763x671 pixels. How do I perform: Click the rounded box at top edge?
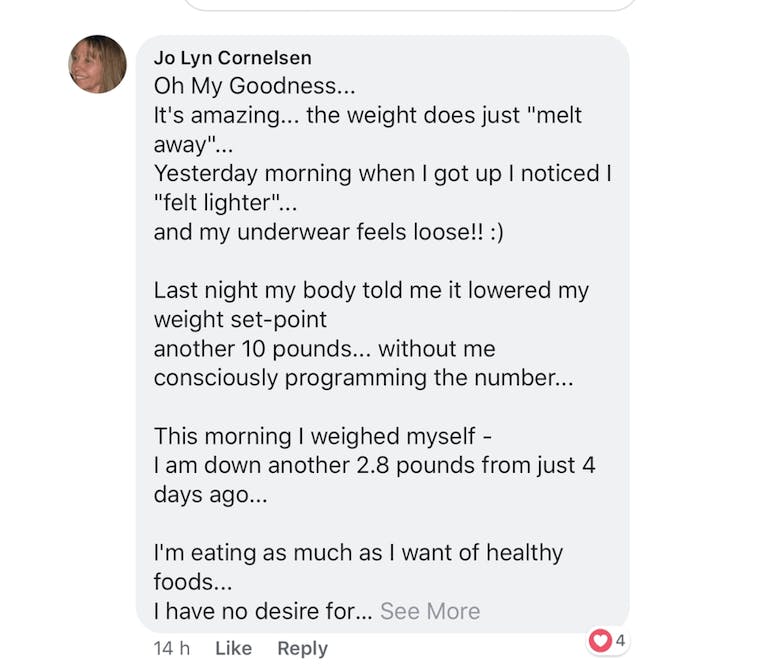point(410,4)
